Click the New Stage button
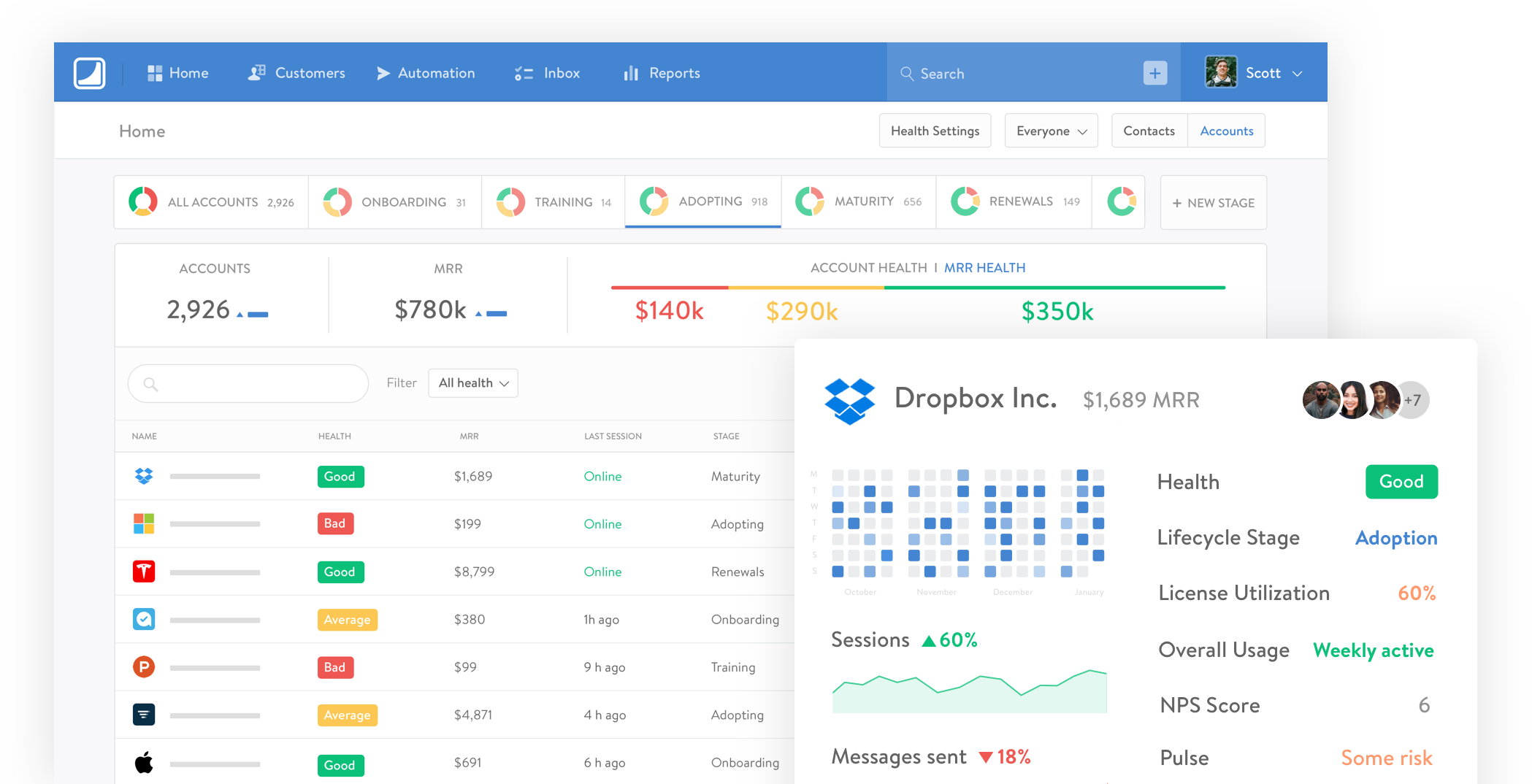The image size is (1532, 784). (x=1214, y=203)
